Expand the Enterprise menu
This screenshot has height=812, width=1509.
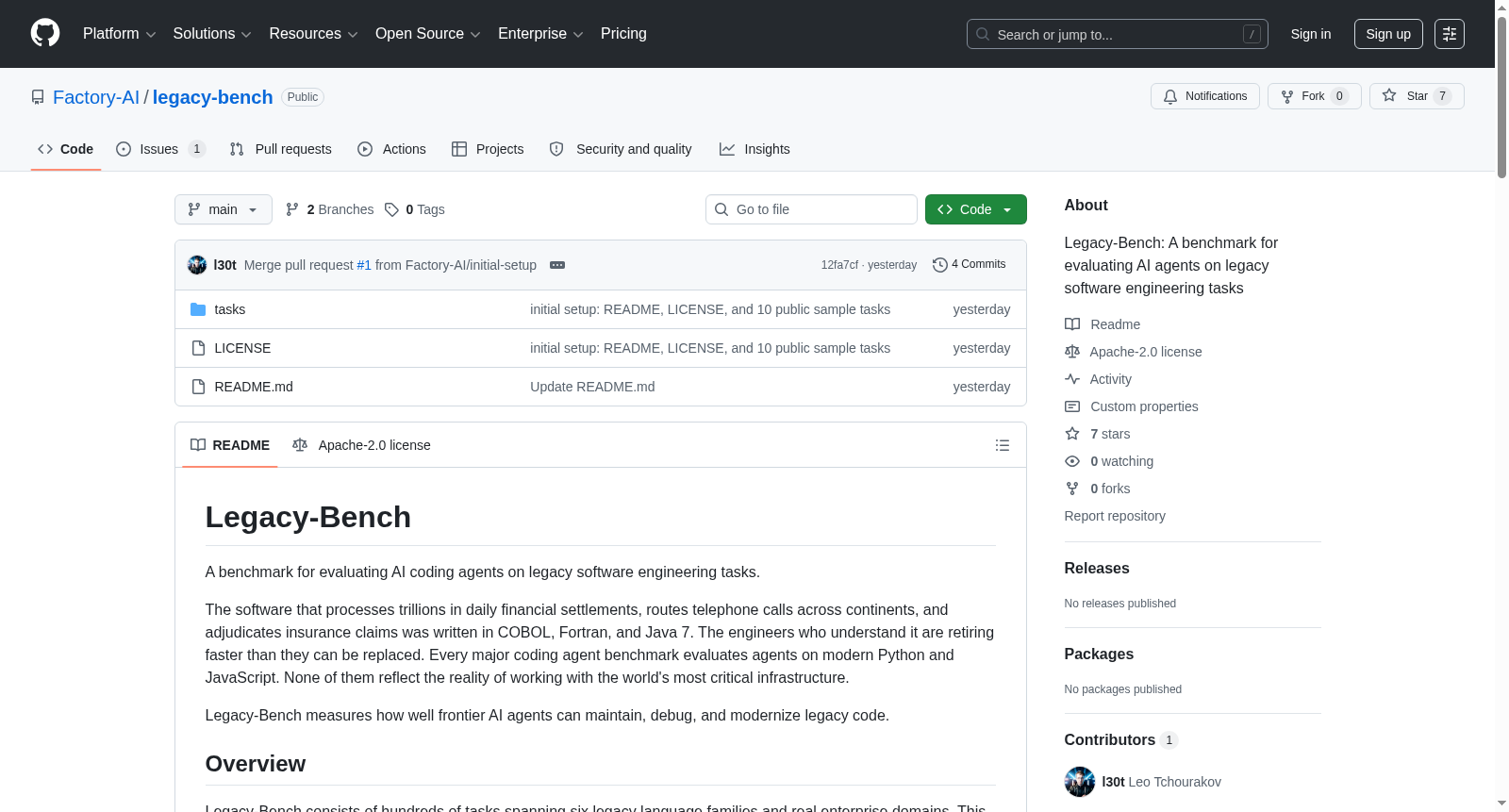click(x=540, y=34)
